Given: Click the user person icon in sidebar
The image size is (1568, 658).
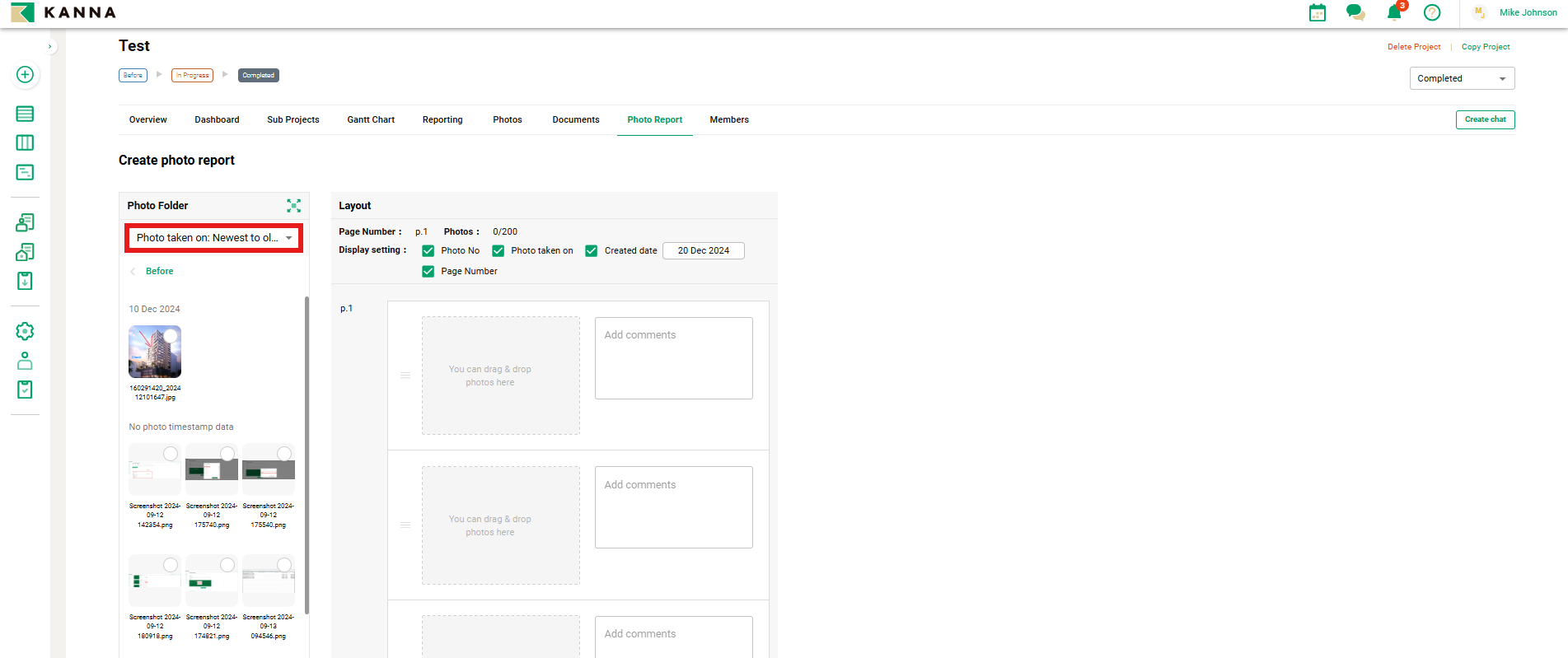Looking at the screenshot, I should click(25, 361).
